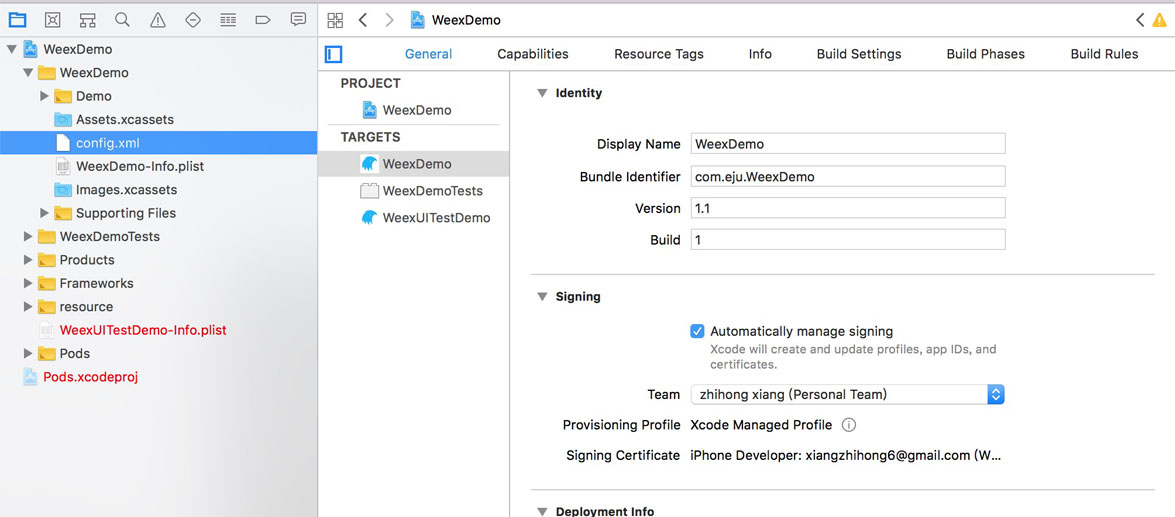The image size is (1175, 517).
Task: Open the Source Control navigator icon
Action: [52, 20]
